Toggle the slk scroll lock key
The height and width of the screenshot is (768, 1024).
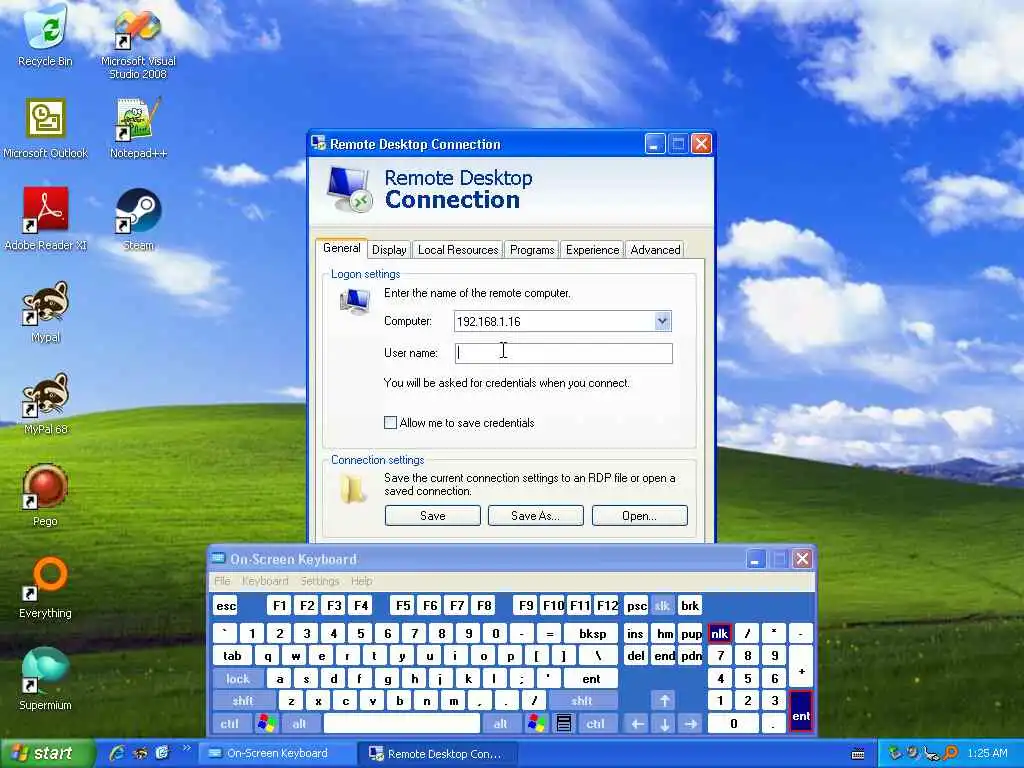(662, 605)
